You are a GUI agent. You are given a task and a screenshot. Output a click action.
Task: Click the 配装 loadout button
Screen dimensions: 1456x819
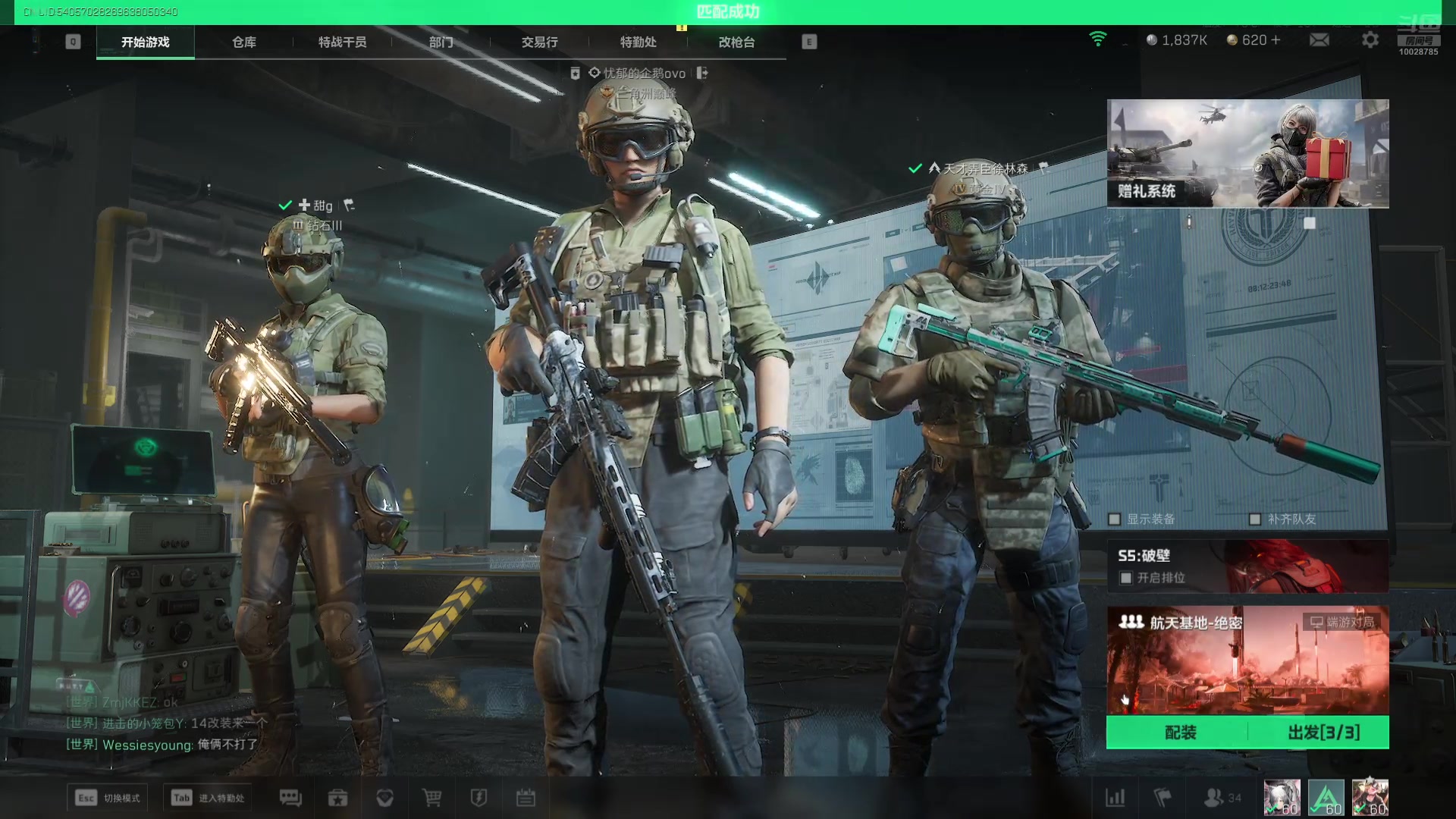pyautogui.click(x=1180, y=733)
